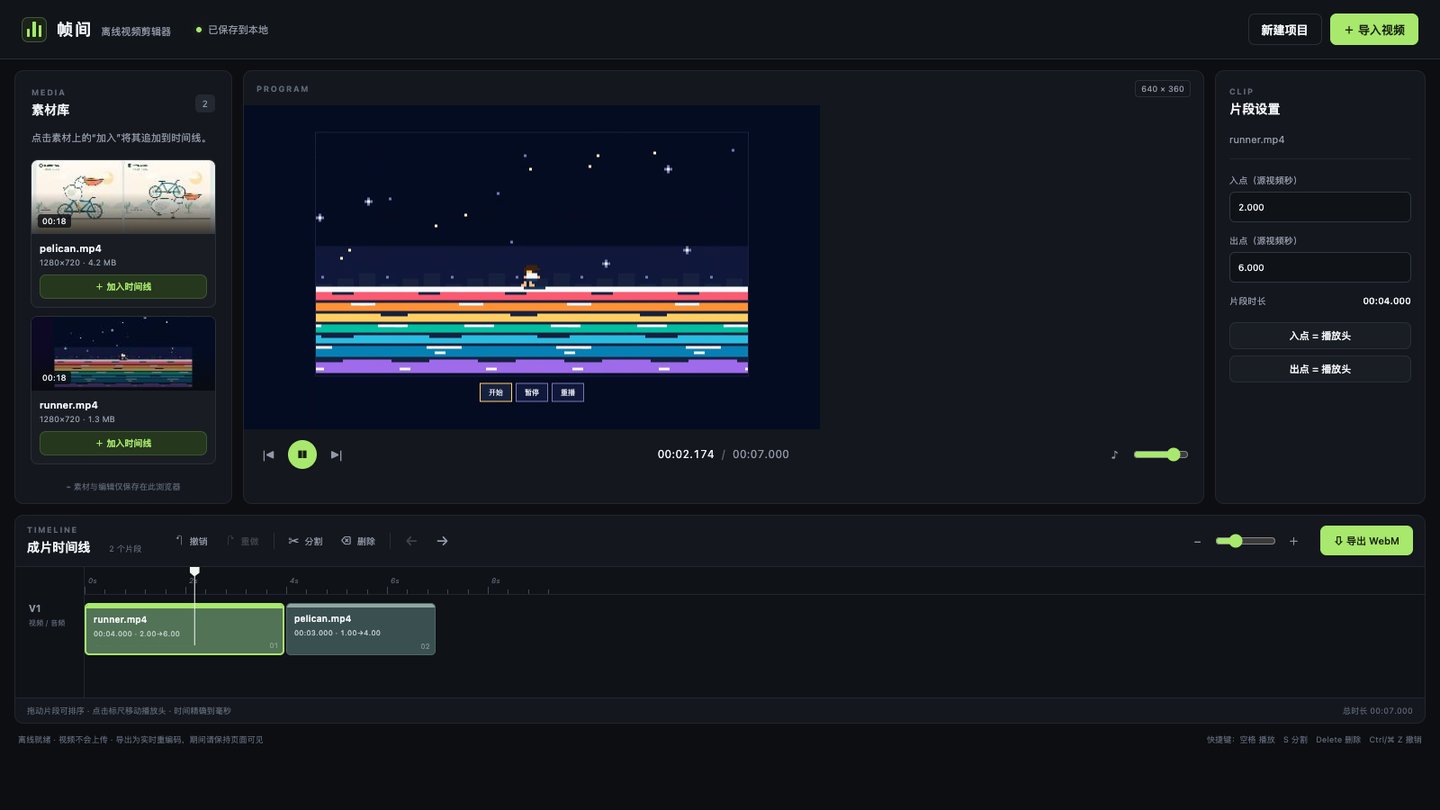
Task: Click the 2 个片段 clip count label
Action: tap(125, 549)
